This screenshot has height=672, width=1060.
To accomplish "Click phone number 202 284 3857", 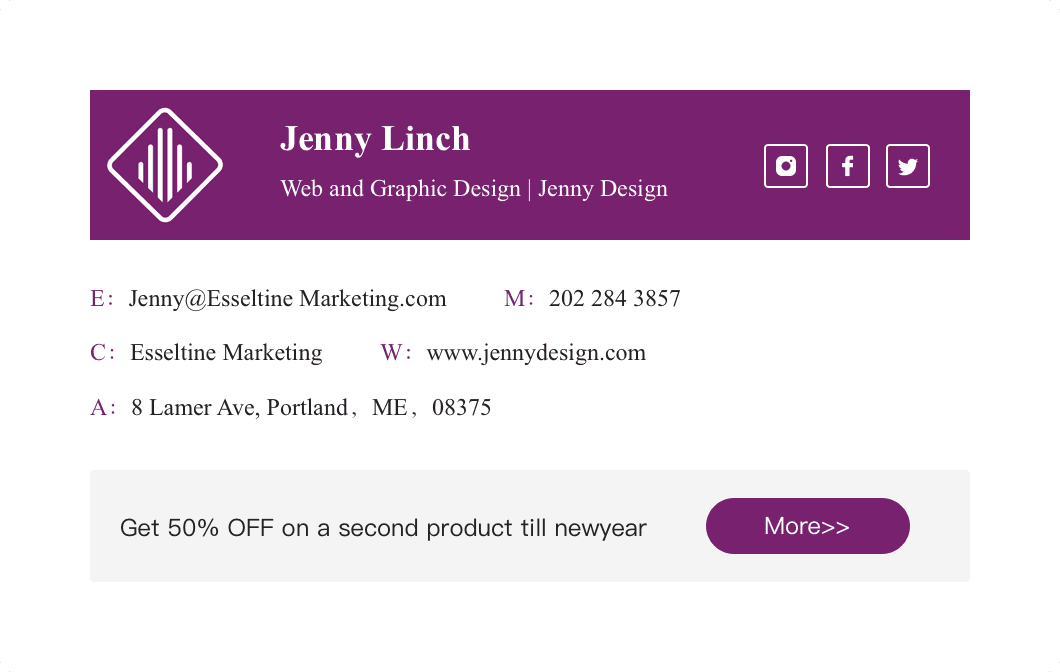I will point(614,299).
